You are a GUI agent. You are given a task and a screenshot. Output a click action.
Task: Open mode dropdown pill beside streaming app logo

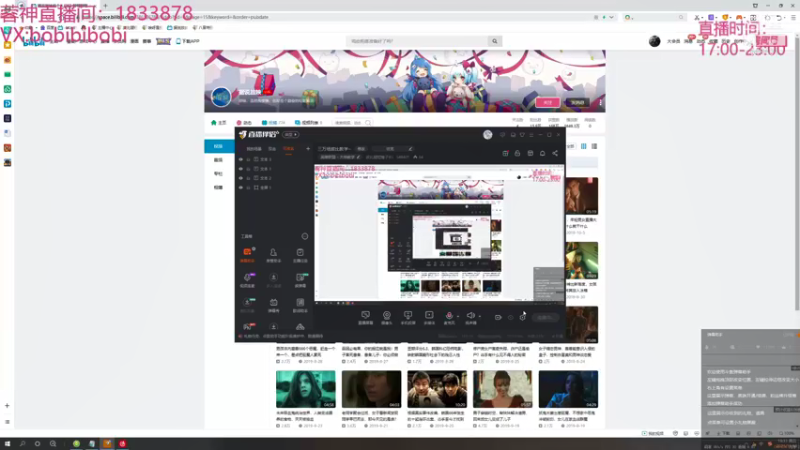(291, 135)
